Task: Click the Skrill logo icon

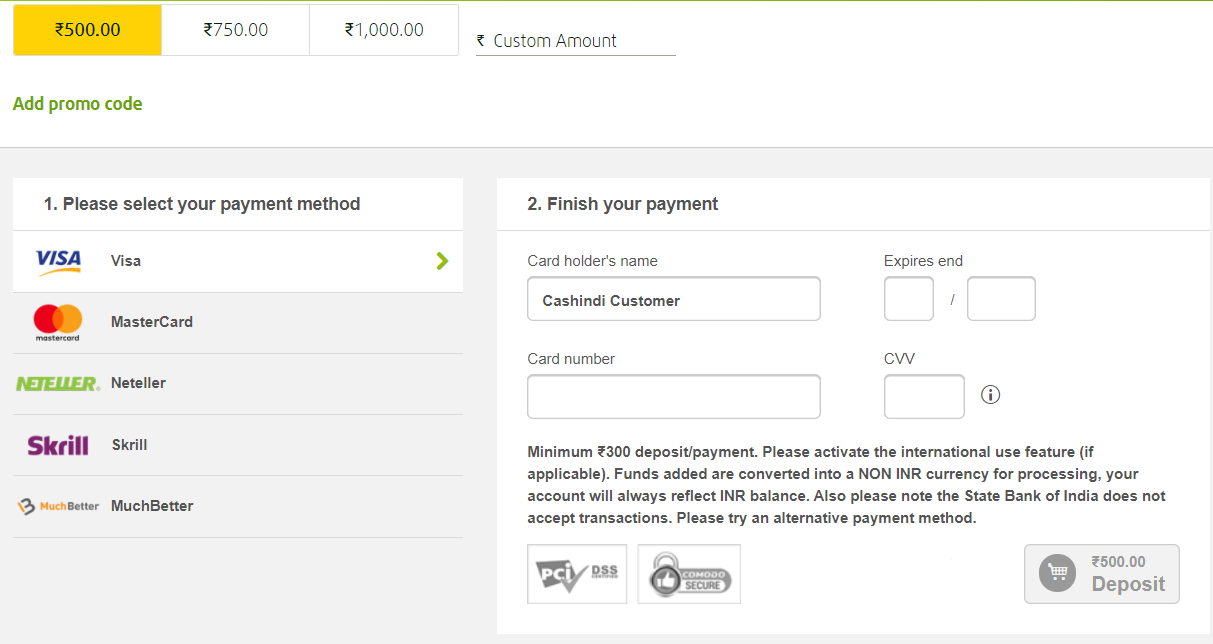Action: click(58, 445)
